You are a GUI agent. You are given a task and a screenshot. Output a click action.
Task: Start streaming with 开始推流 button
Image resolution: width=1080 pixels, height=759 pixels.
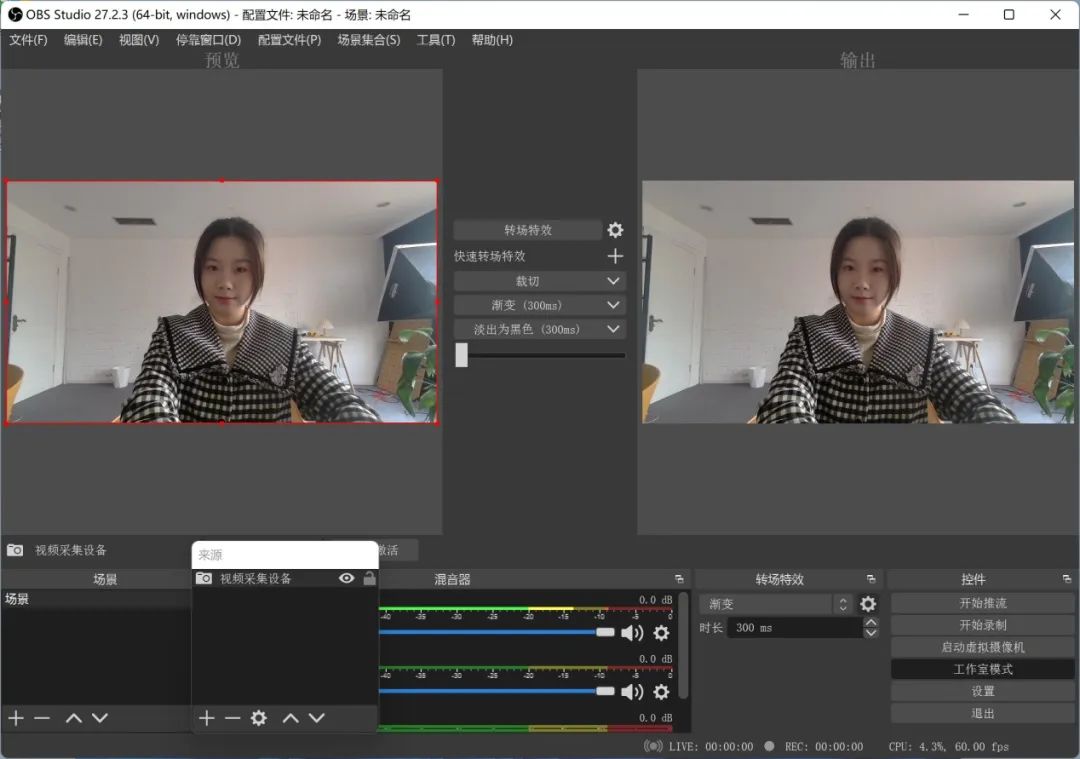click(x=981, y=601)
